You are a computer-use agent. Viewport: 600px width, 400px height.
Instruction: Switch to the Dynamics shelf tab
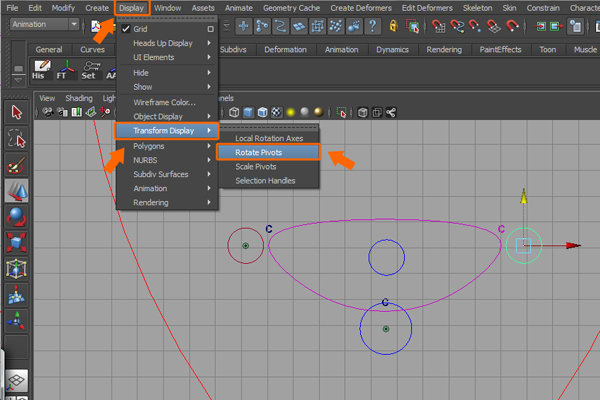tap(392, 50)
